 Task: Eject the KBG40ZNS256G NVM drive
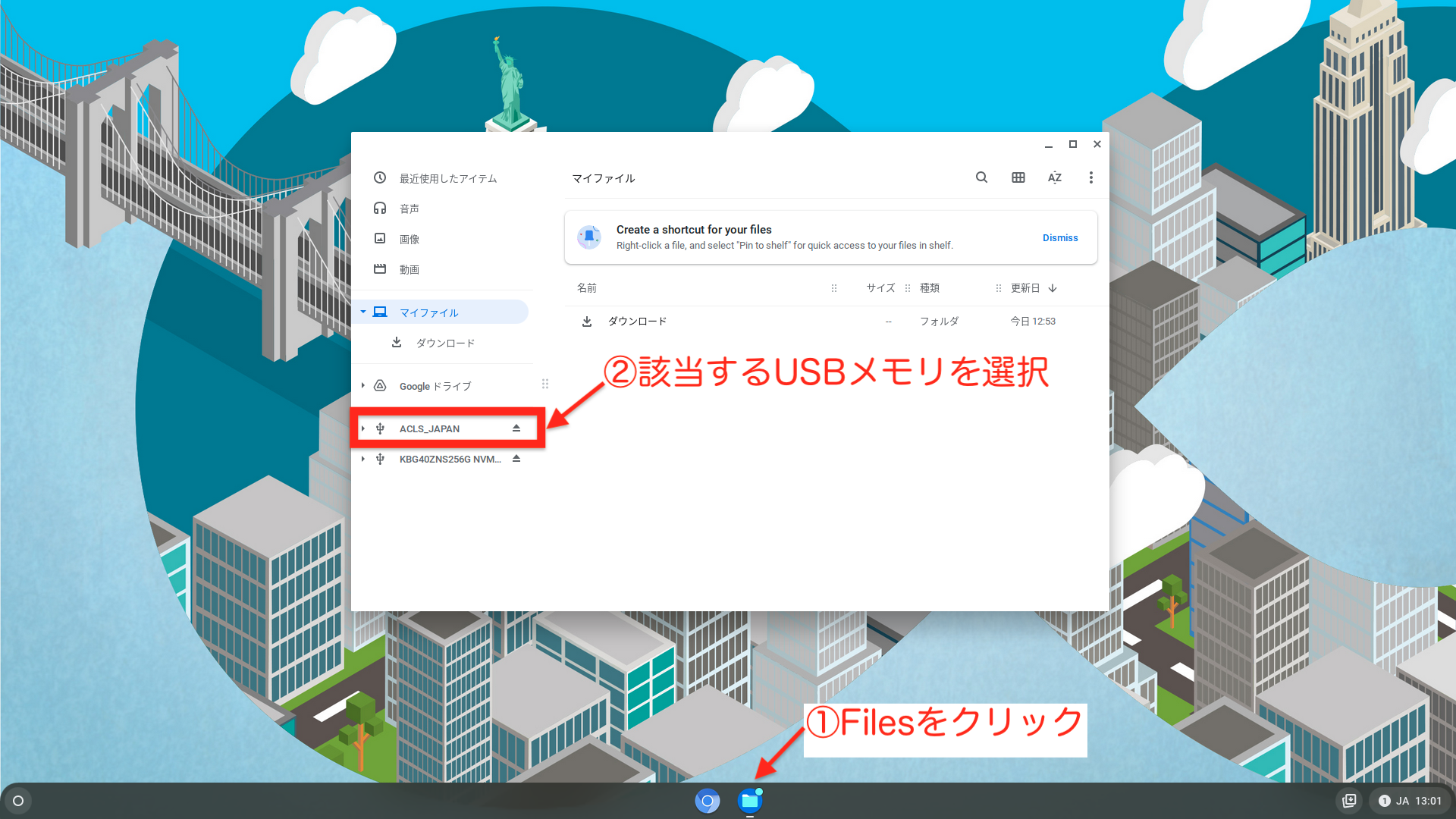tap(516, 459)
